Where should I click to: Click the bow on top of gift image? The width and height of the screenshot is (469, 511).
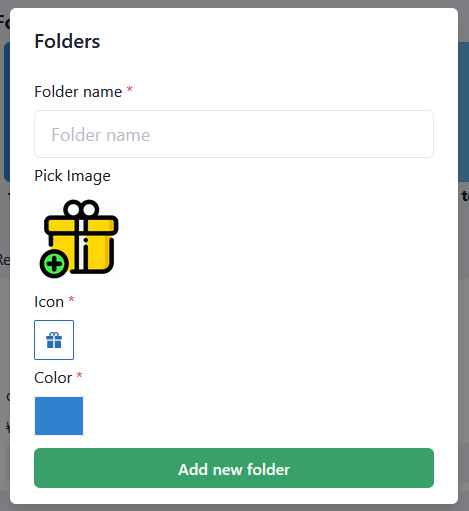click(81, 208)
